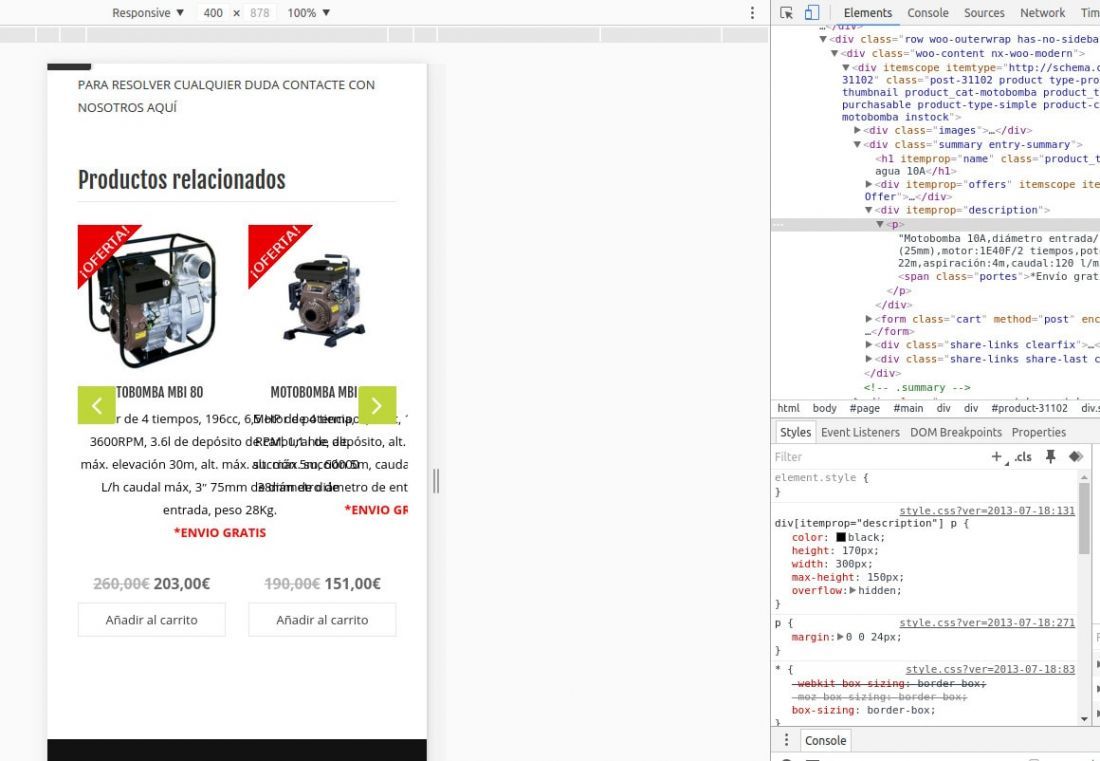
Task: Click the New Style Rule plus icon
Action: (x=996, y=457)
